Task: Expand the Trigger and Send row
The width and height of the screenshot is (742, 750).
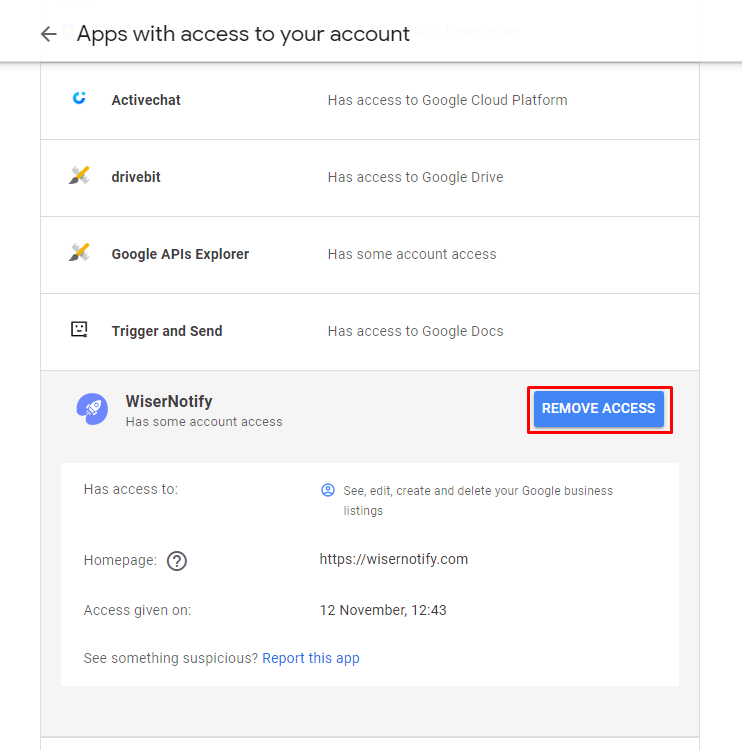Action: (x=370, y=332)
